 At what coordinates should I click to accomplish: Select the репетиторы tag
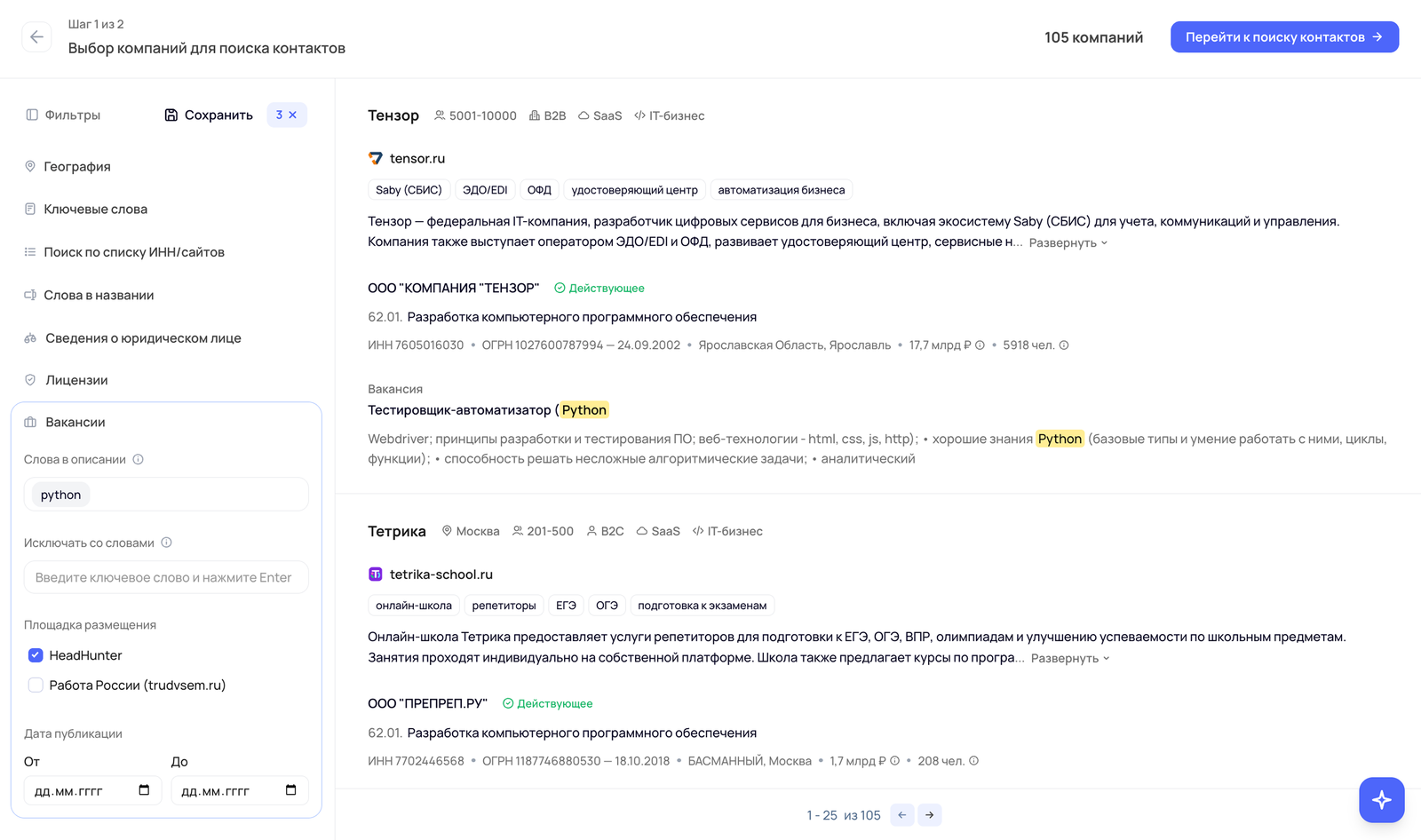pos(504,606)
